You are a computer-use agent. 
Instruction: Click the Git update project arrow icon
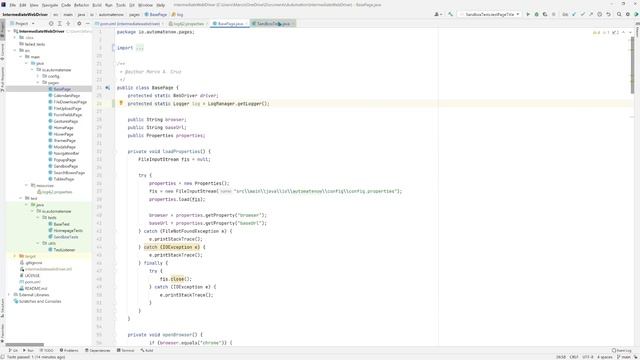pos(574,14)
